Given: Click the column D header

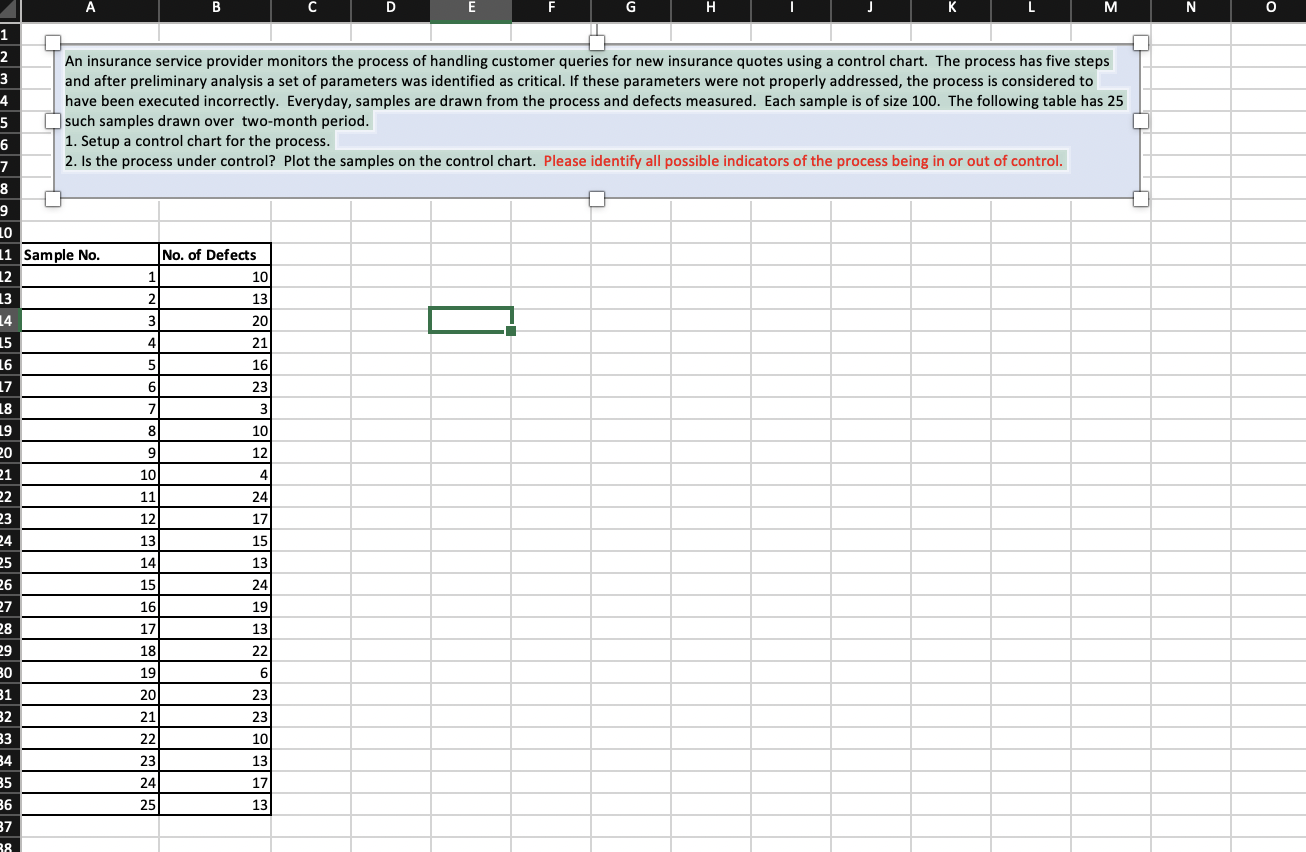Looking at the screenshot, I should (x=390, y=10).
